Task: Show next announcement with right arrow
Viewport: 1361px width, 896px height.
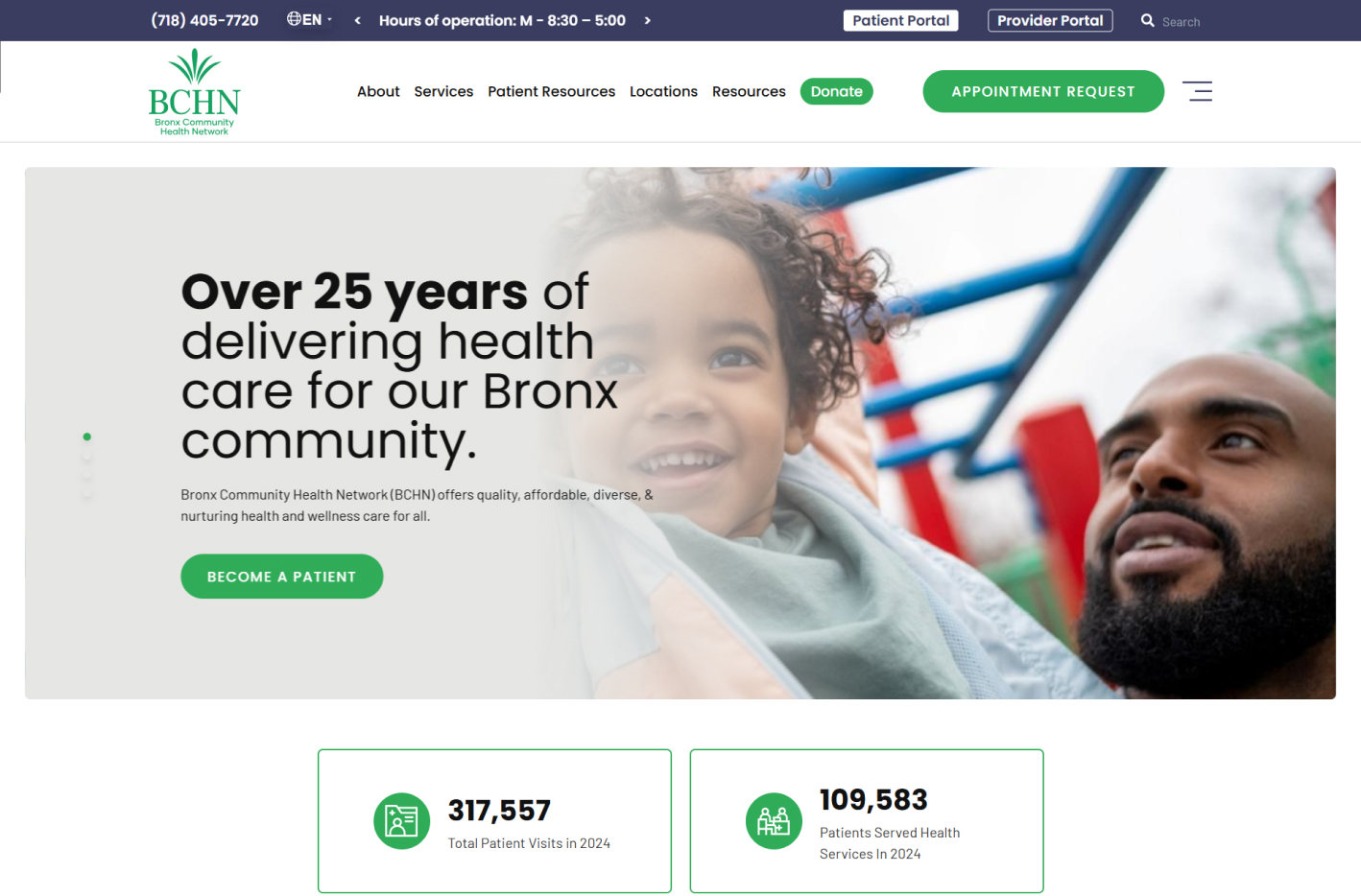Action: pos(648,20)
